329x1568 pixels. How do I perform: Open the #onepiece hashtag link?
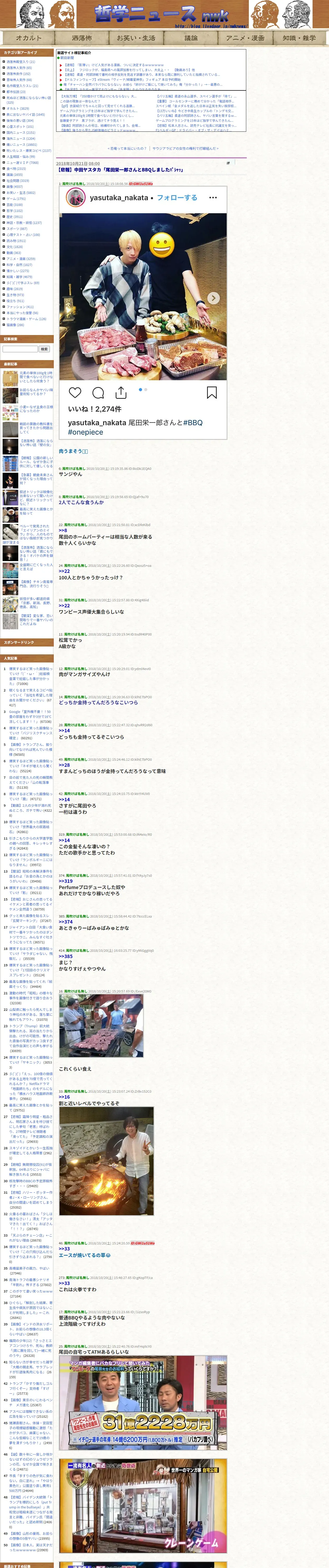click(85, 432)
